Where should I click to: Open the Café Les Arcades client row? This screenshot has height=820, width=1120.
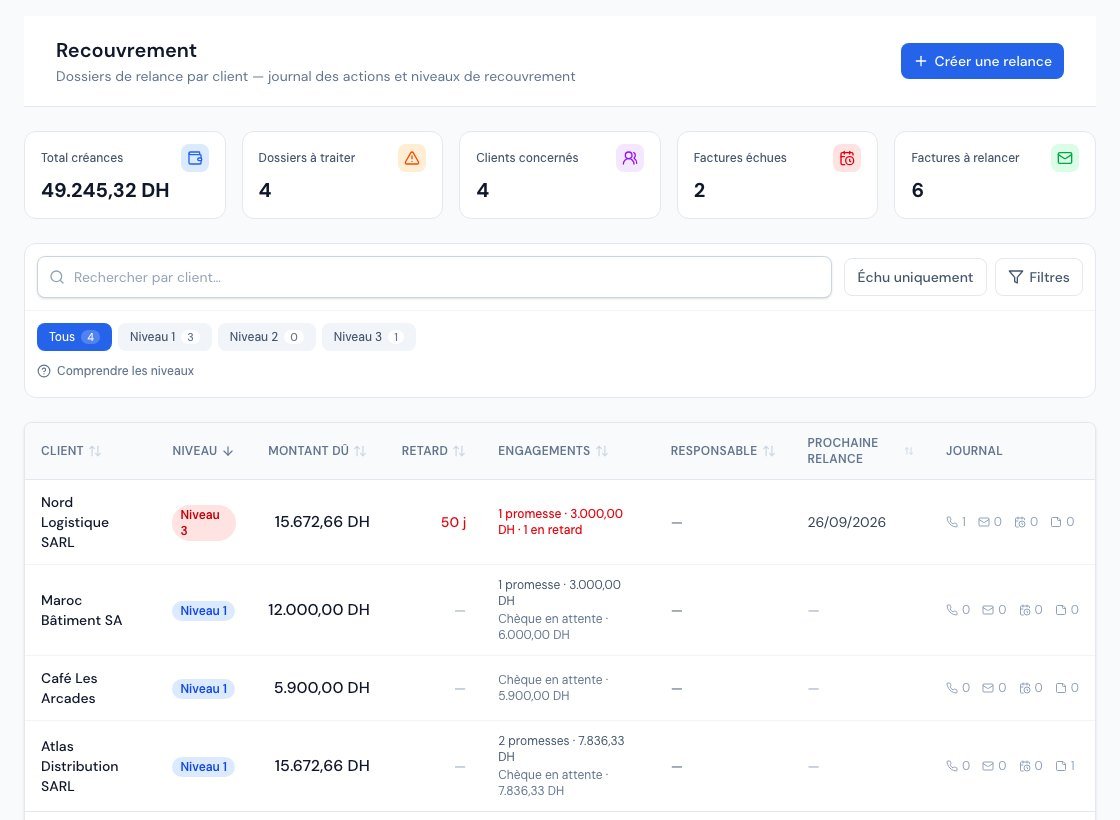pyautogui.click(x=560, y=688)
